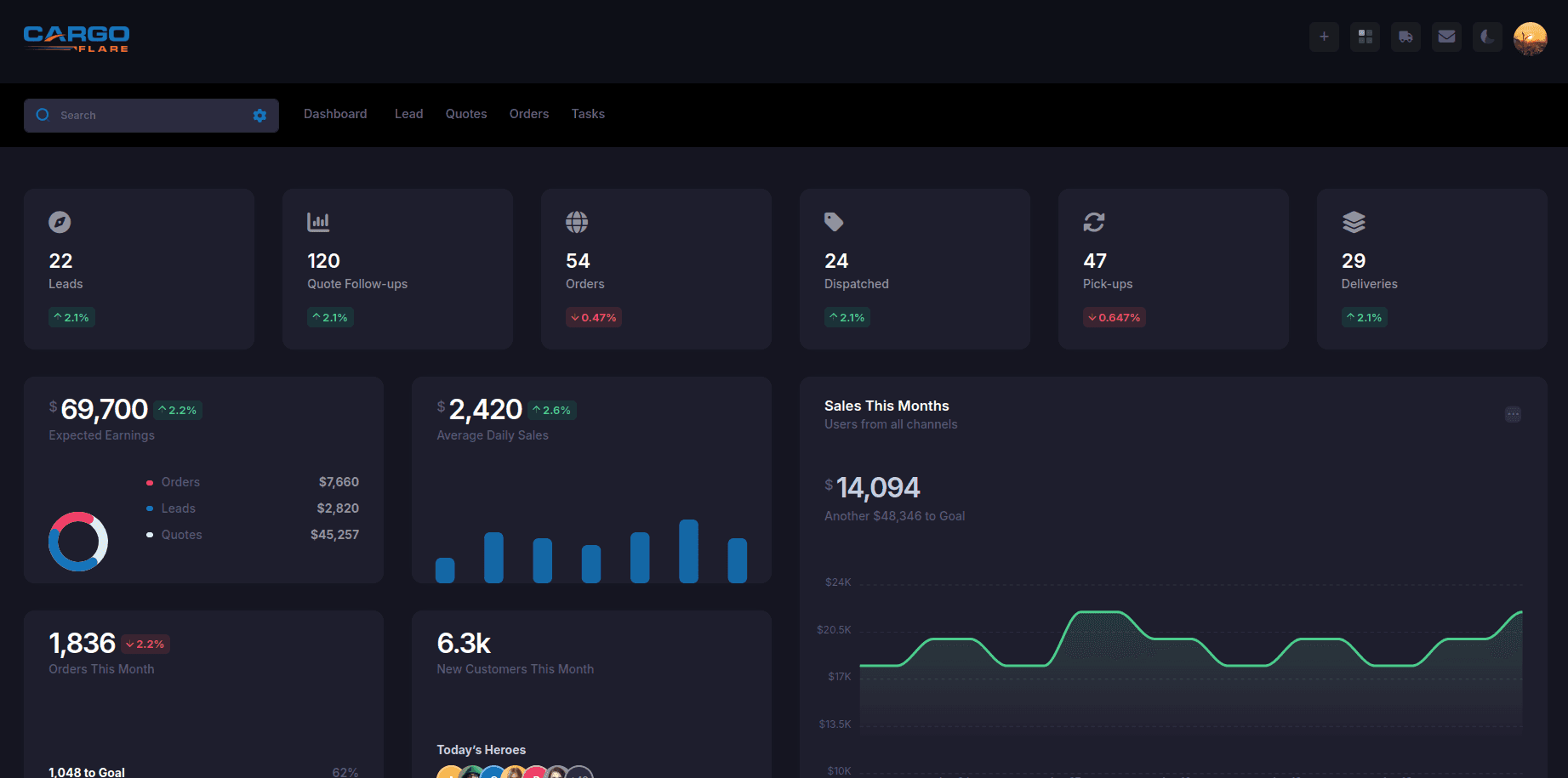Click the $7,660 Orders value

pyautogui.click(x=339, y=482)
